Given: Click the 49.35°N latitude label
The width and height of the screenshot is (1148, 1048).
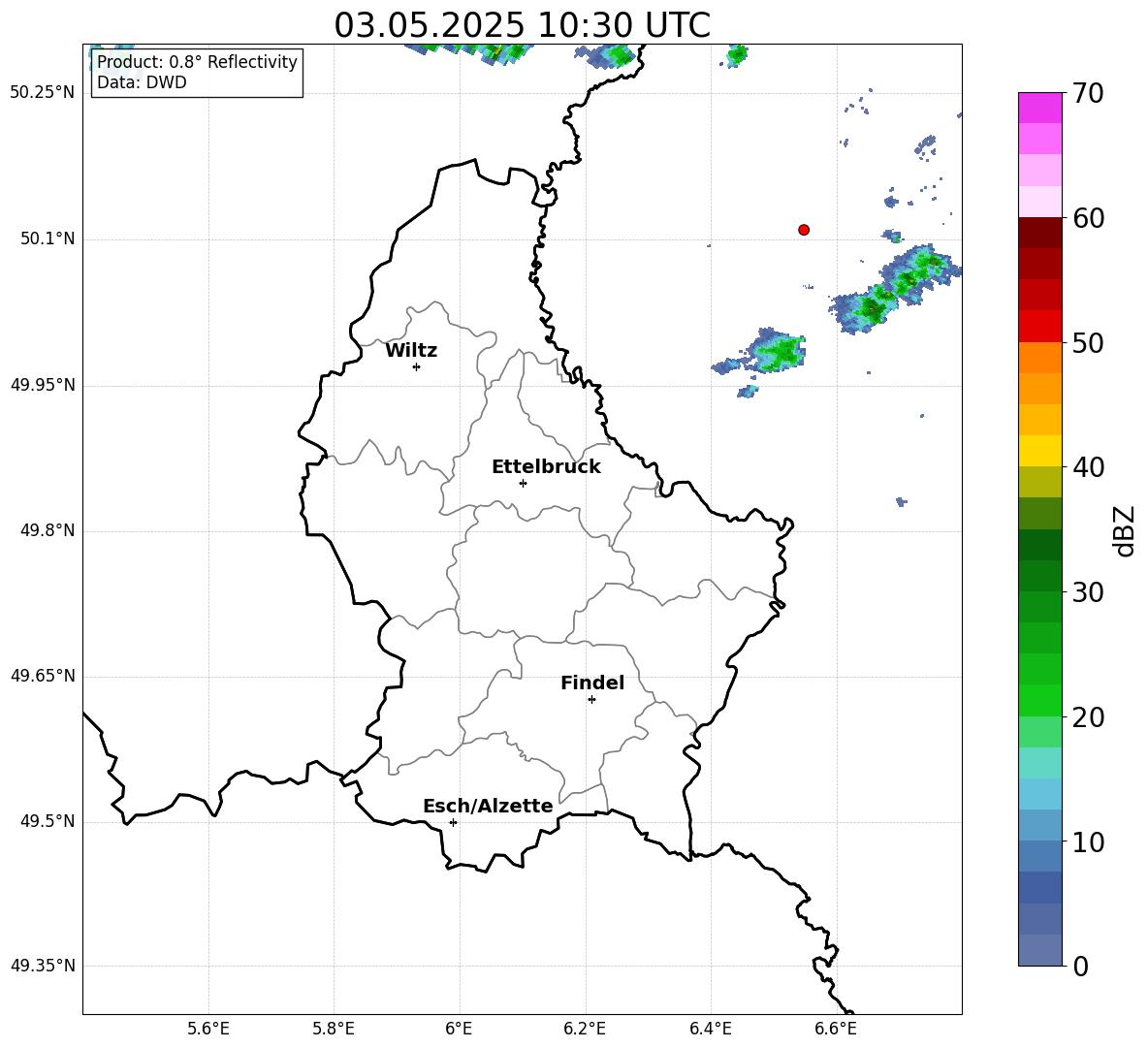Looking at the screenshot, I should 43,966.
